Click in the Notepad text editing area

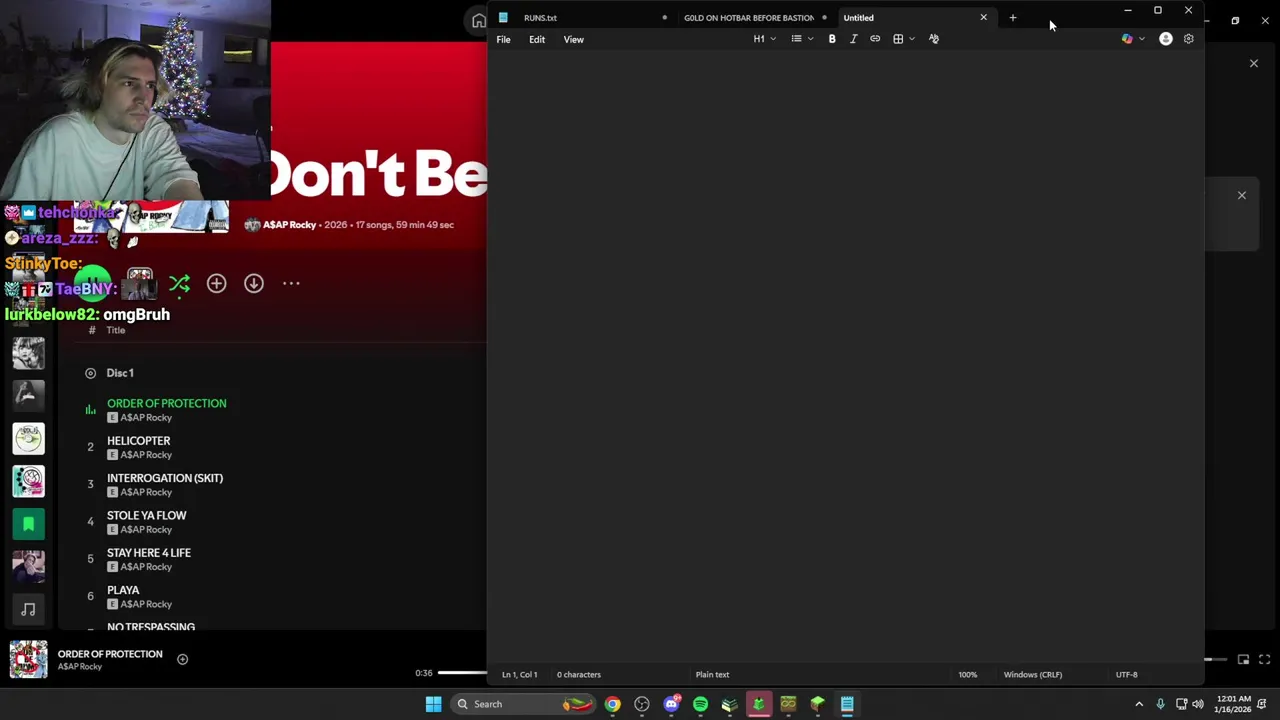[x=845, y=358]
